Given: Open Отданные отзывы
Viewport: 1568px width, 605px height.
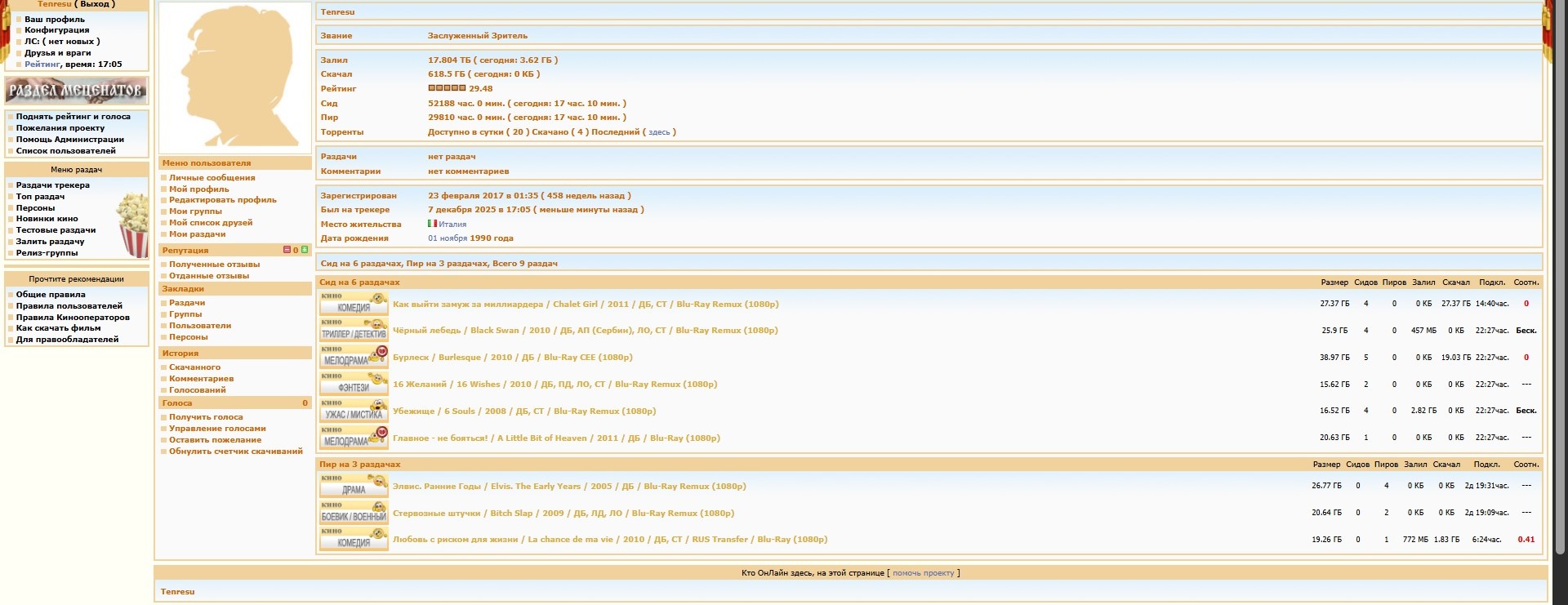Looking at the screenshot, I should (x=209, y=276).
